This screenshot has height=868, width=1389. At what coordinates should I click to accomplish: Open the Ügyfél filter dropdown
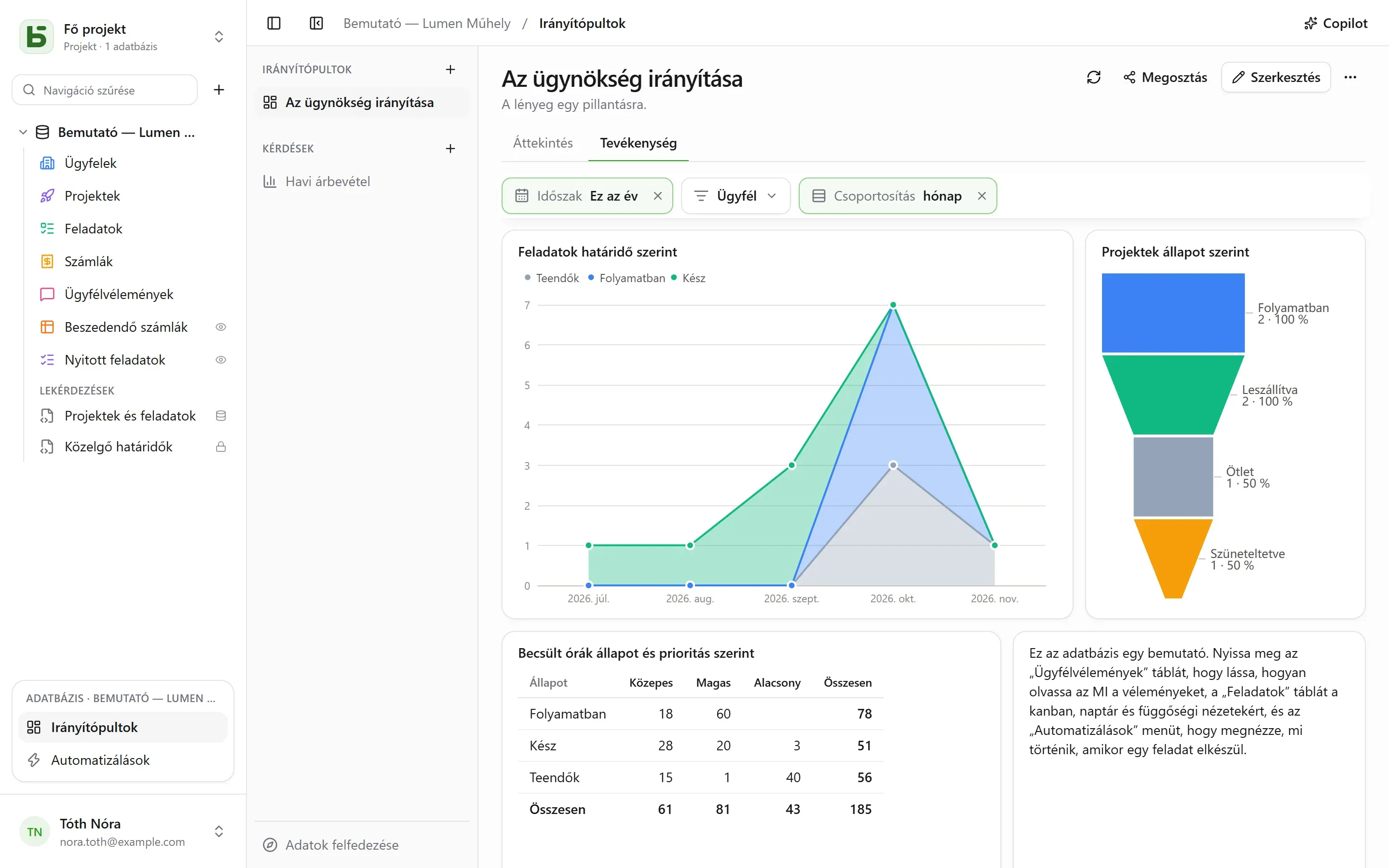tap(735, 196)
